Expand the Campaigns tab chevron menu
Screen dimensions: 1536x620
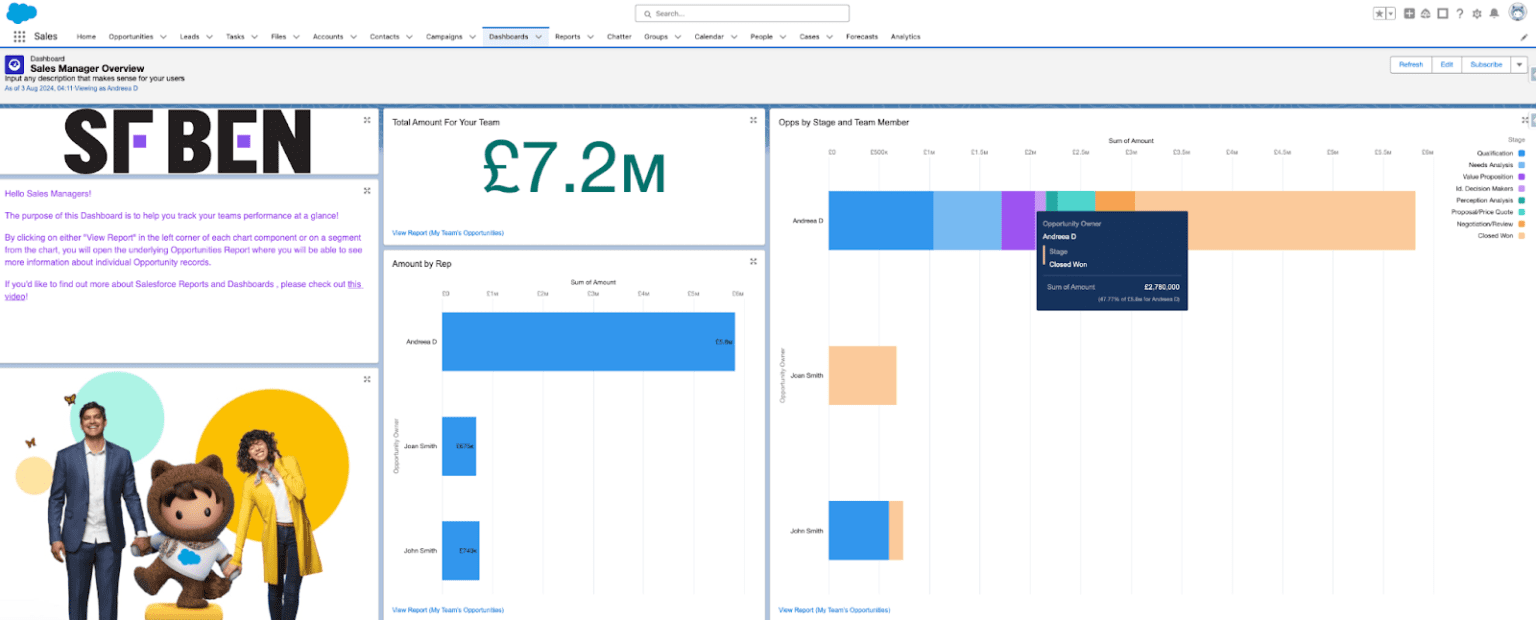tap(472, 37)
